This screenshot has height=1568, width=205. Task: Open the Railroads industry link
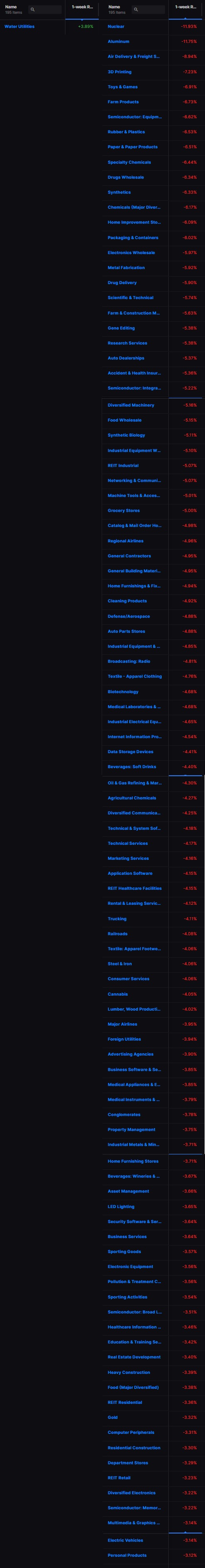tap(118, 934)
